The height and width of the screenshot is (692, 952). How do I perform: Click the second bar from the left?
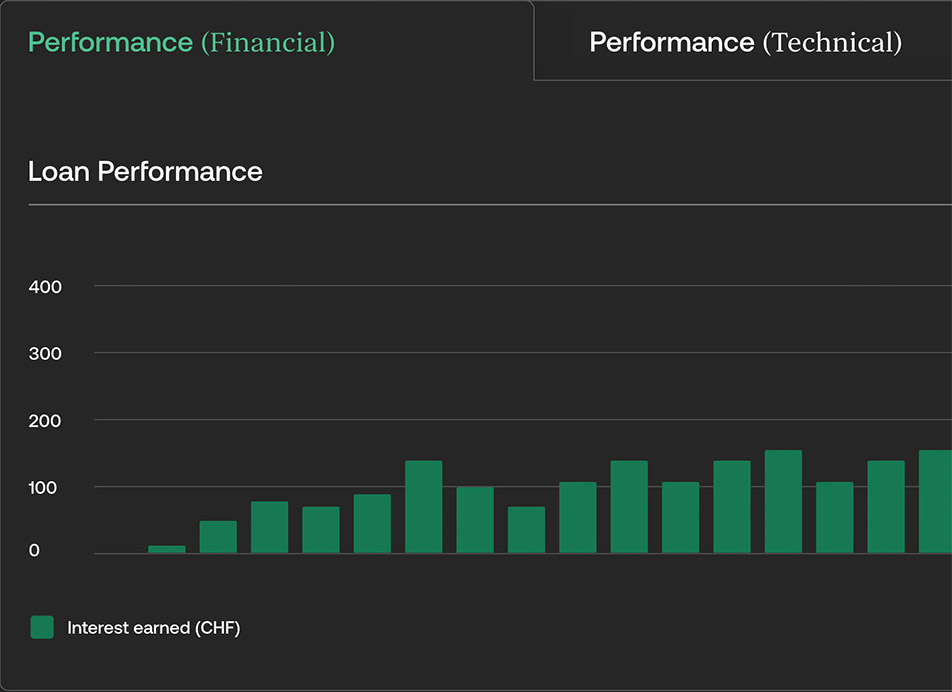[218, 537]
